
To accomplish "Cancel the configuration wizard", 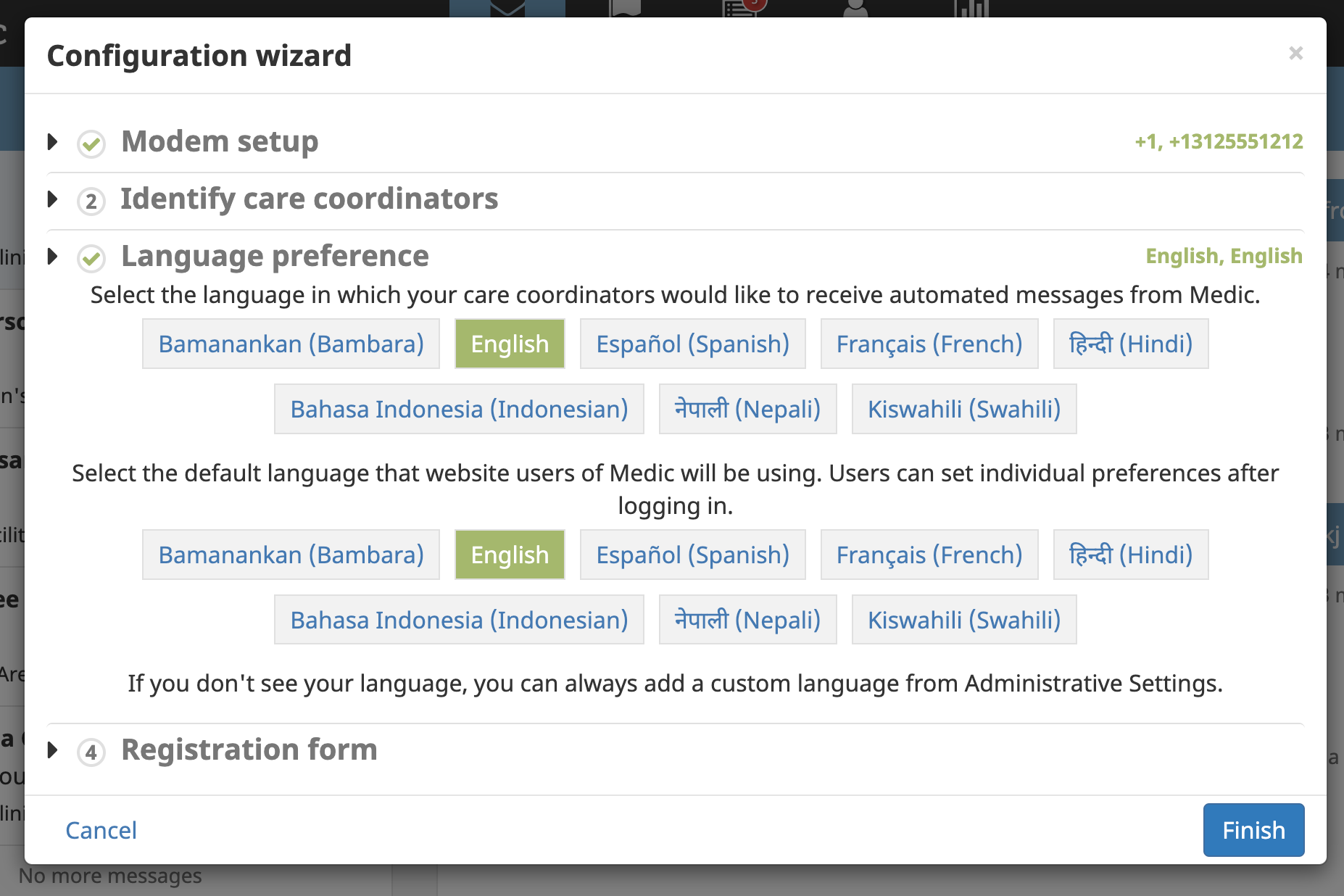I will 101,830.
